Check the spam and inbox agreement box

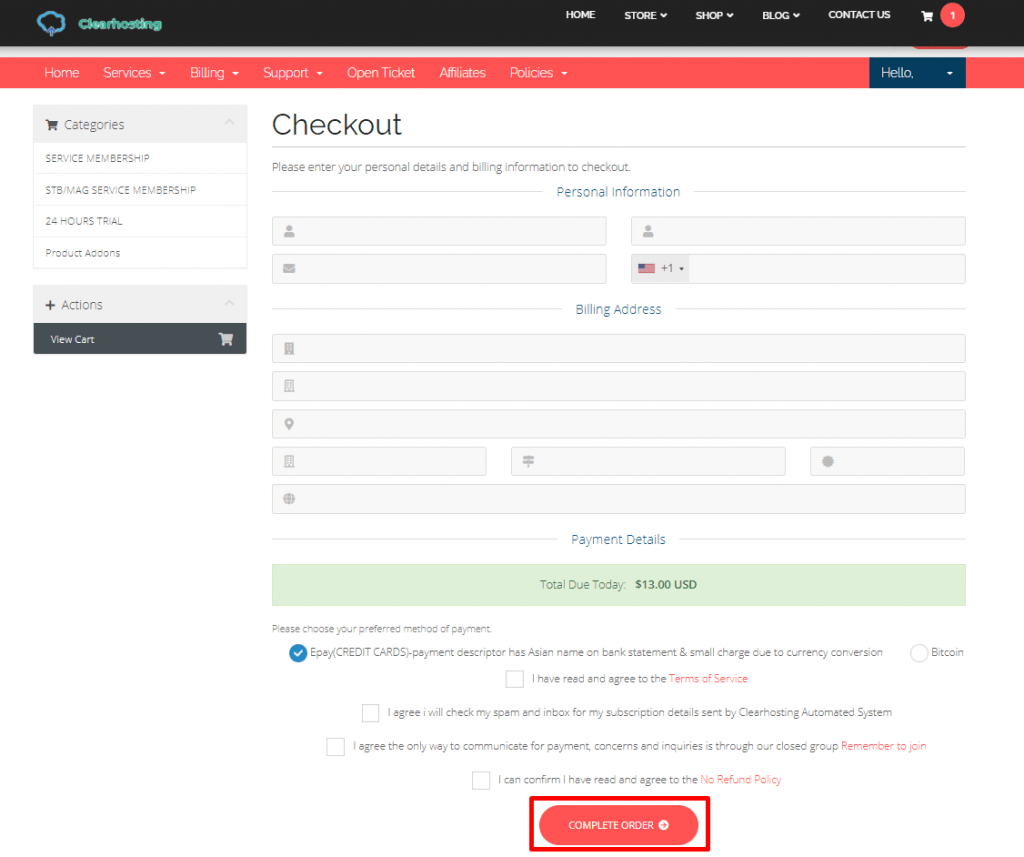(370, 713)
